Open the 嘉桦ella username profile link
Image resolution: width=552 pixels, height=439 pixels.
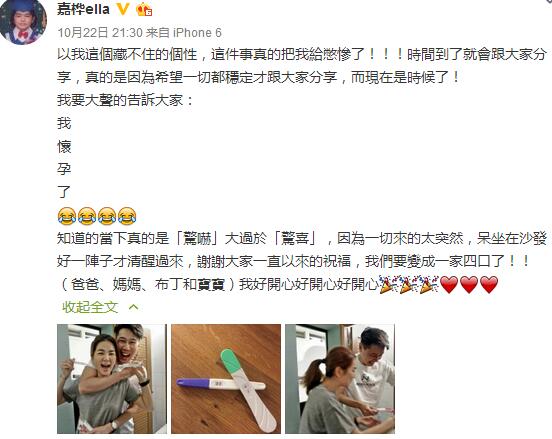coord(83,9)
